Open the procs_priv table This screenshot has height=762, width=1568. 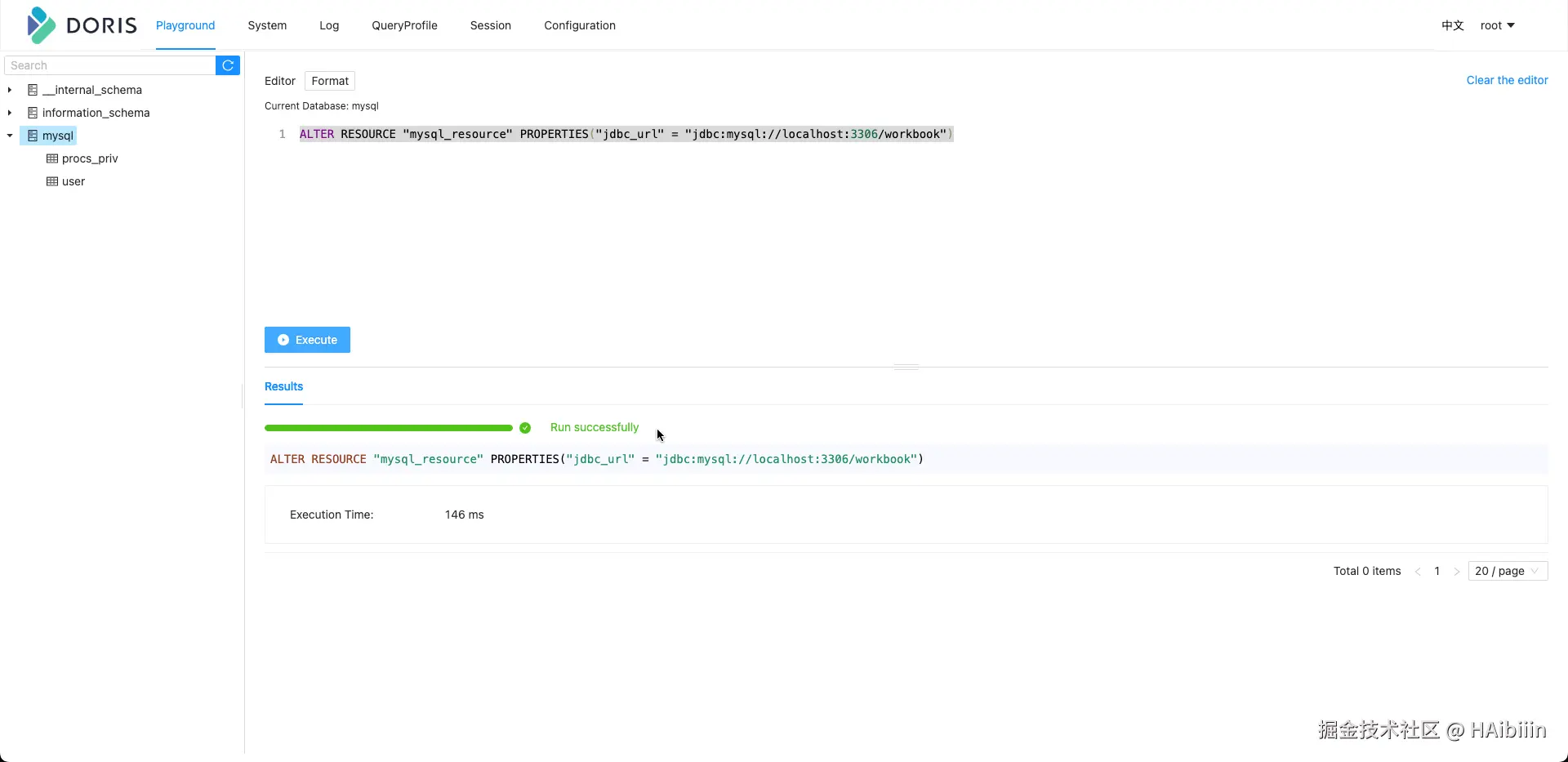click(90, 158)
